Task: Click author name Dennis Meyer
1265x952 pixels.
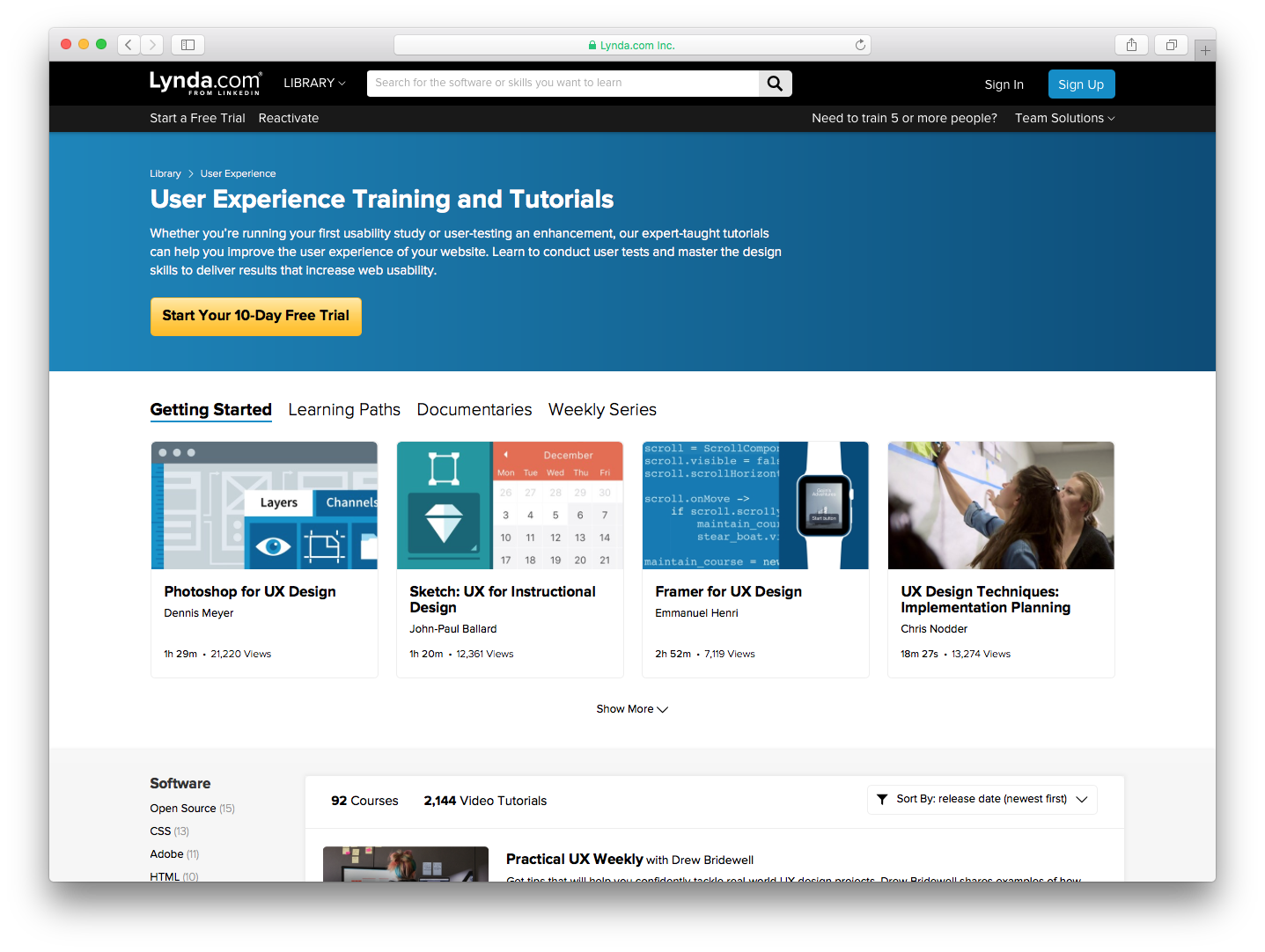Action: tap(199, 613)
